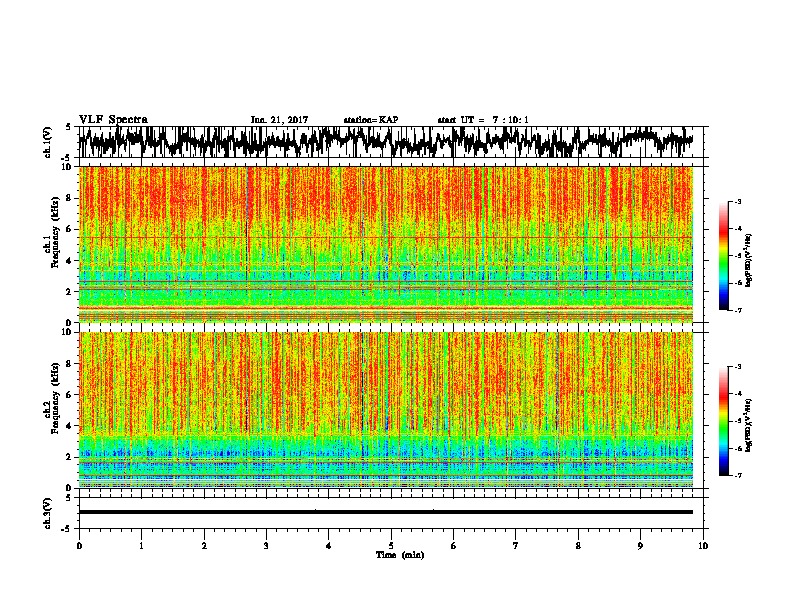Viewport: 792px width, 612px height.
Task: Click the time axis tick "2"
Action: pos(204,546)
